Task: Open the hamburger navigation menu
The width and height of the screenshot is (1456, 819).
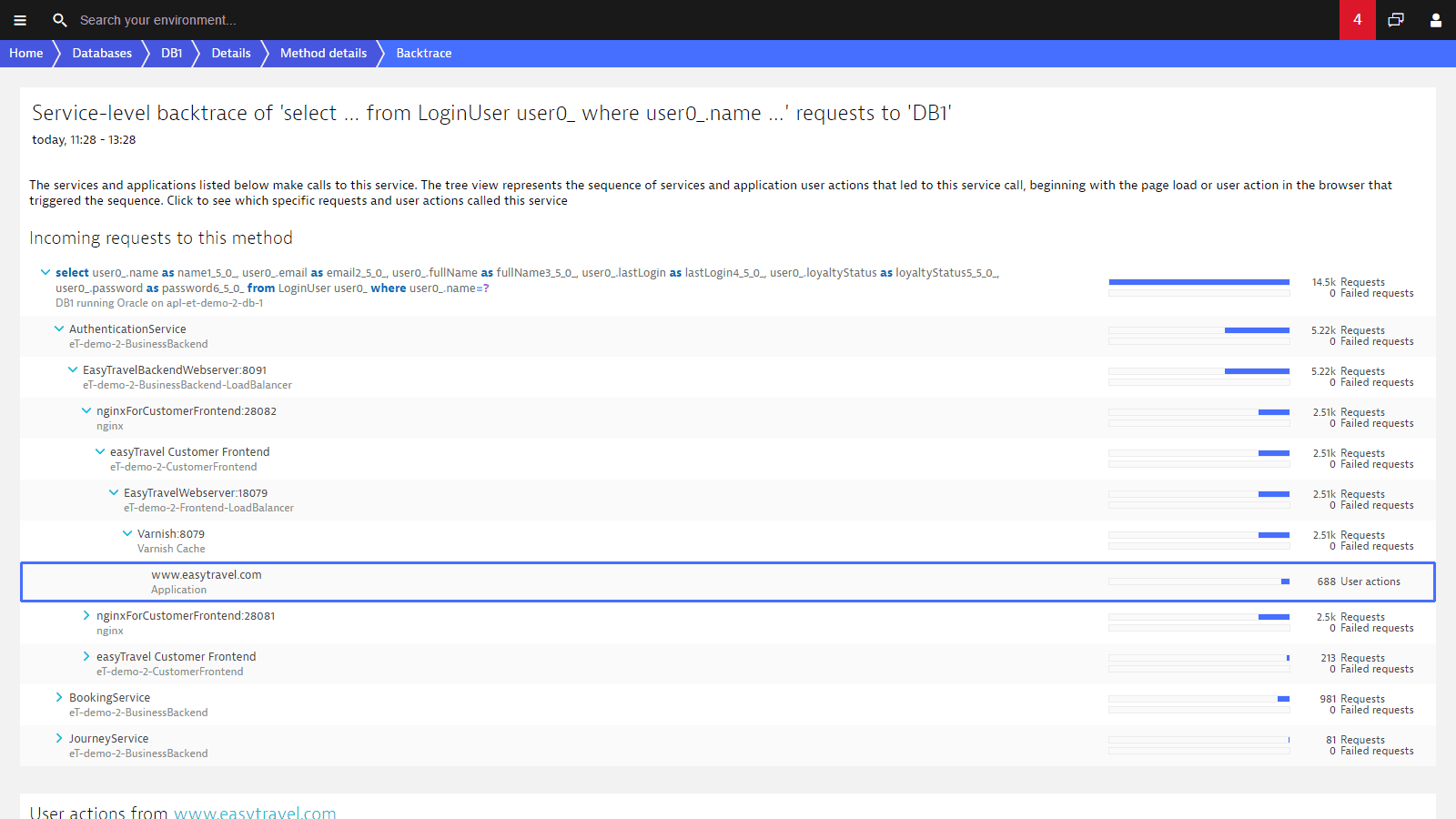Action: [x=20, y=20]
